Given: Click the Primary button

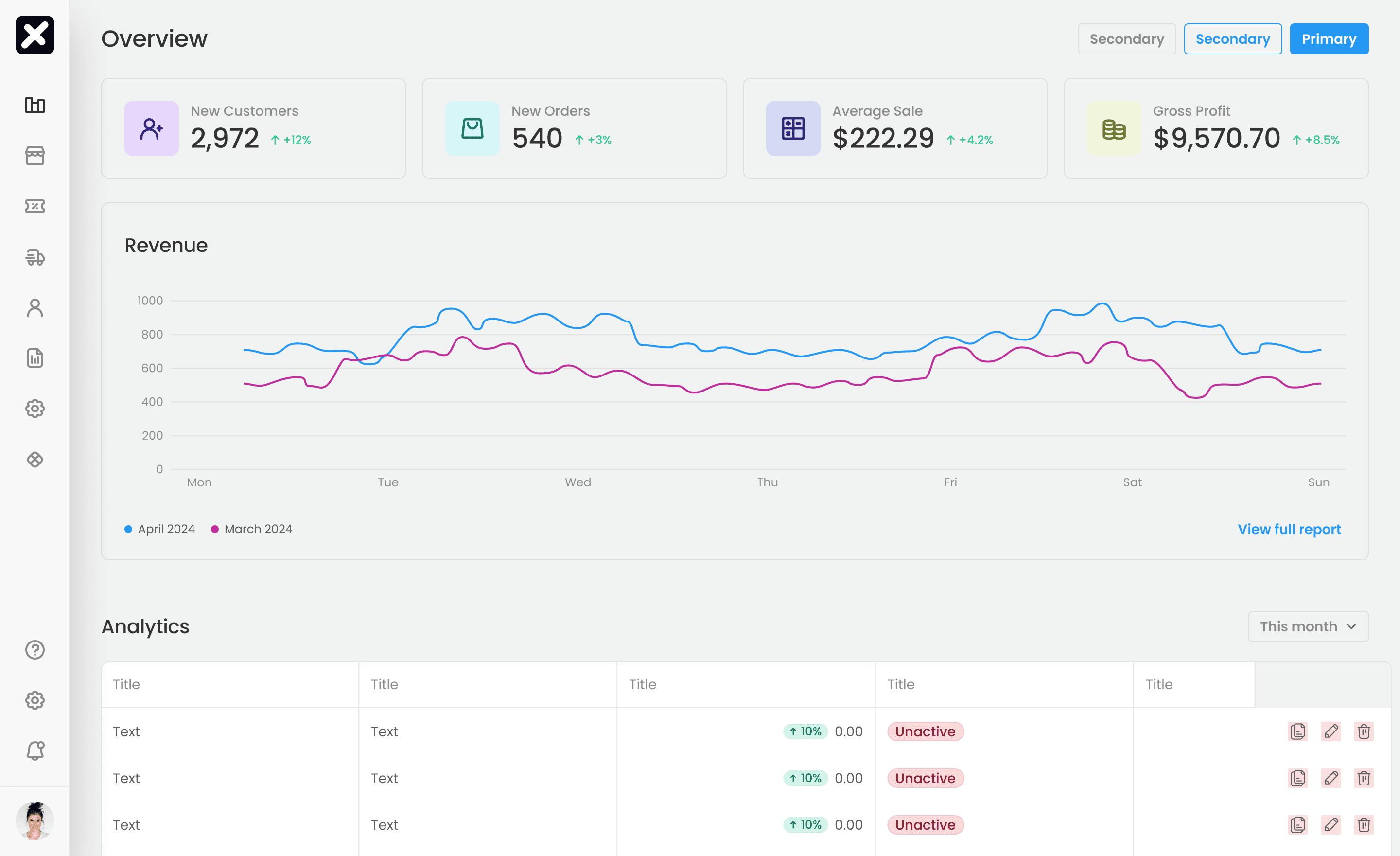Looking at the screenshot, I should (x=1329, y=39).
